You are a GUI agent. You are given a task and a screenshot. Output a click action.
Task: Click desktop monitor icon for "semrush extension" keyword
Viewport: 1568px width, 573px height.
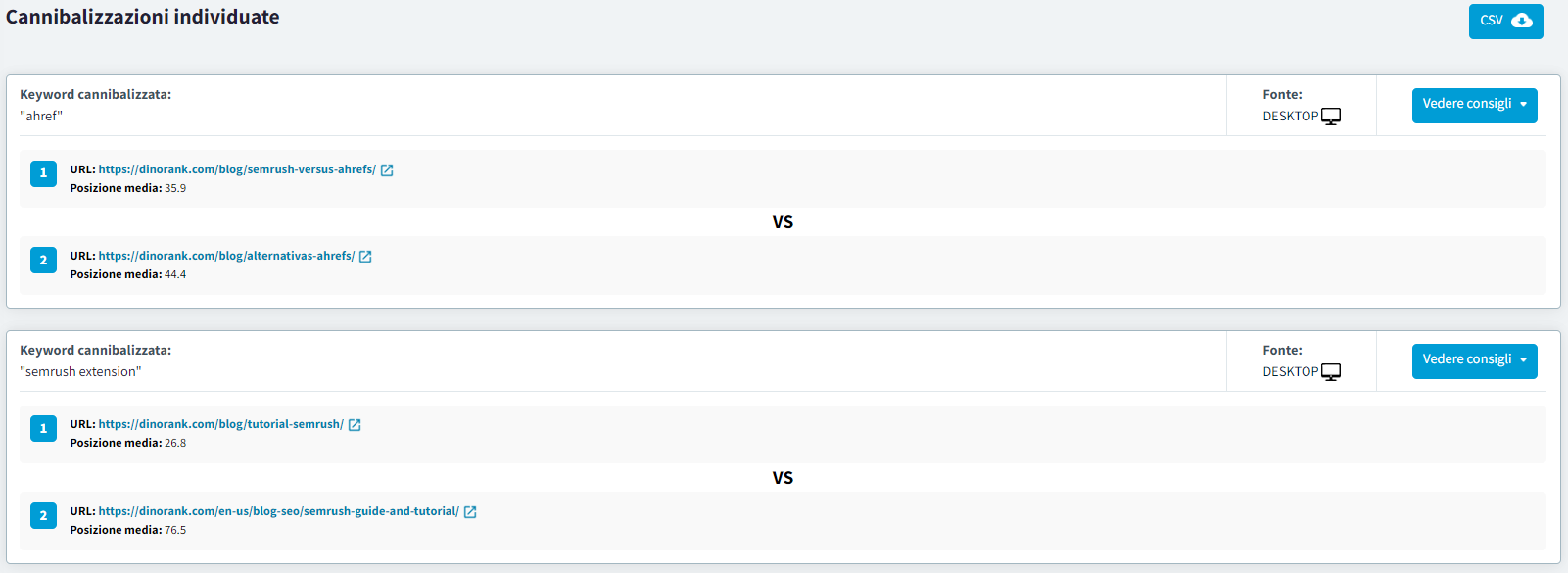point(1331,372)
